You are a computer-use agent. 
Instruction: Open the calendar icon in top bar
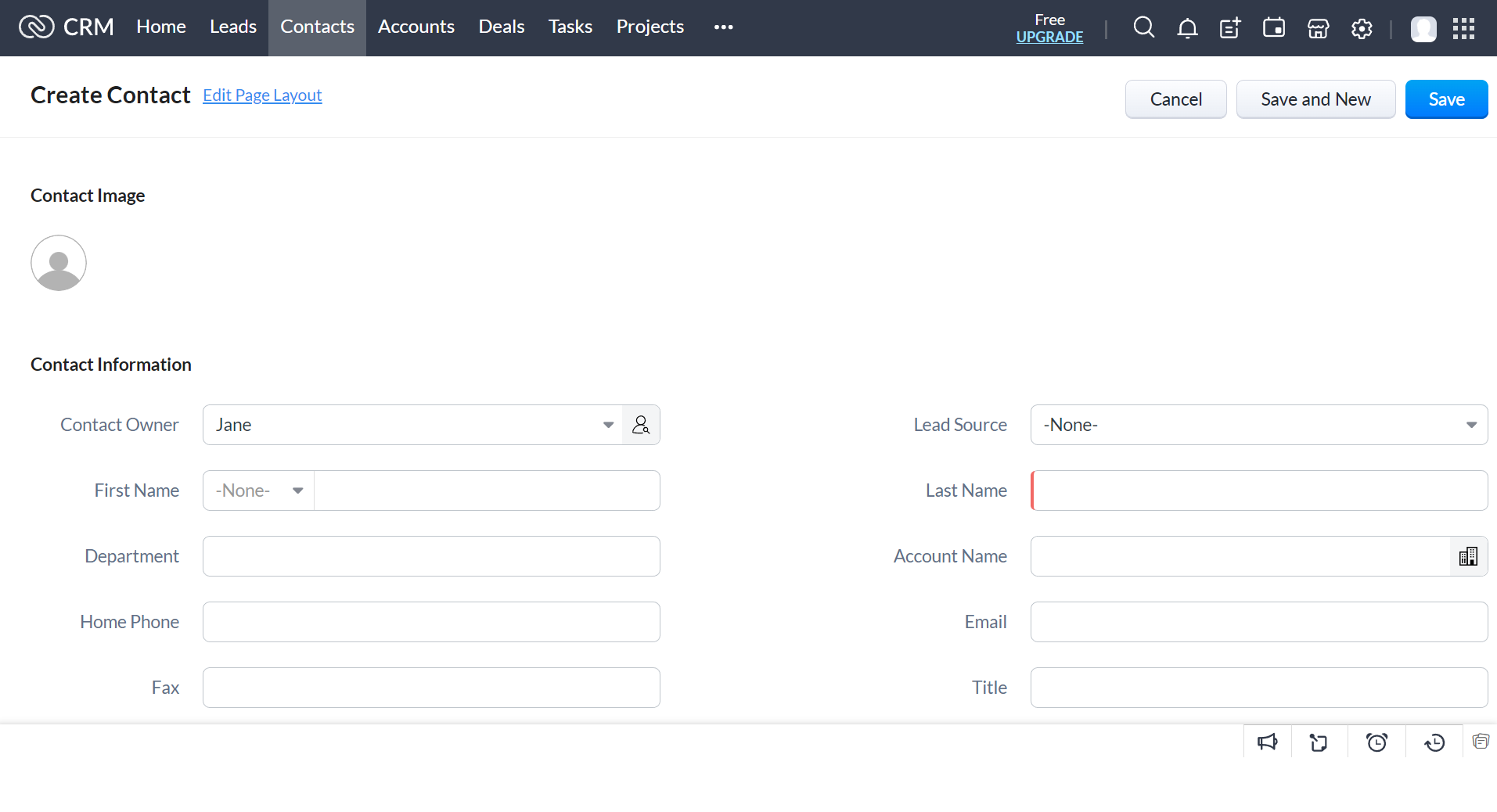tap(1273, 27)
